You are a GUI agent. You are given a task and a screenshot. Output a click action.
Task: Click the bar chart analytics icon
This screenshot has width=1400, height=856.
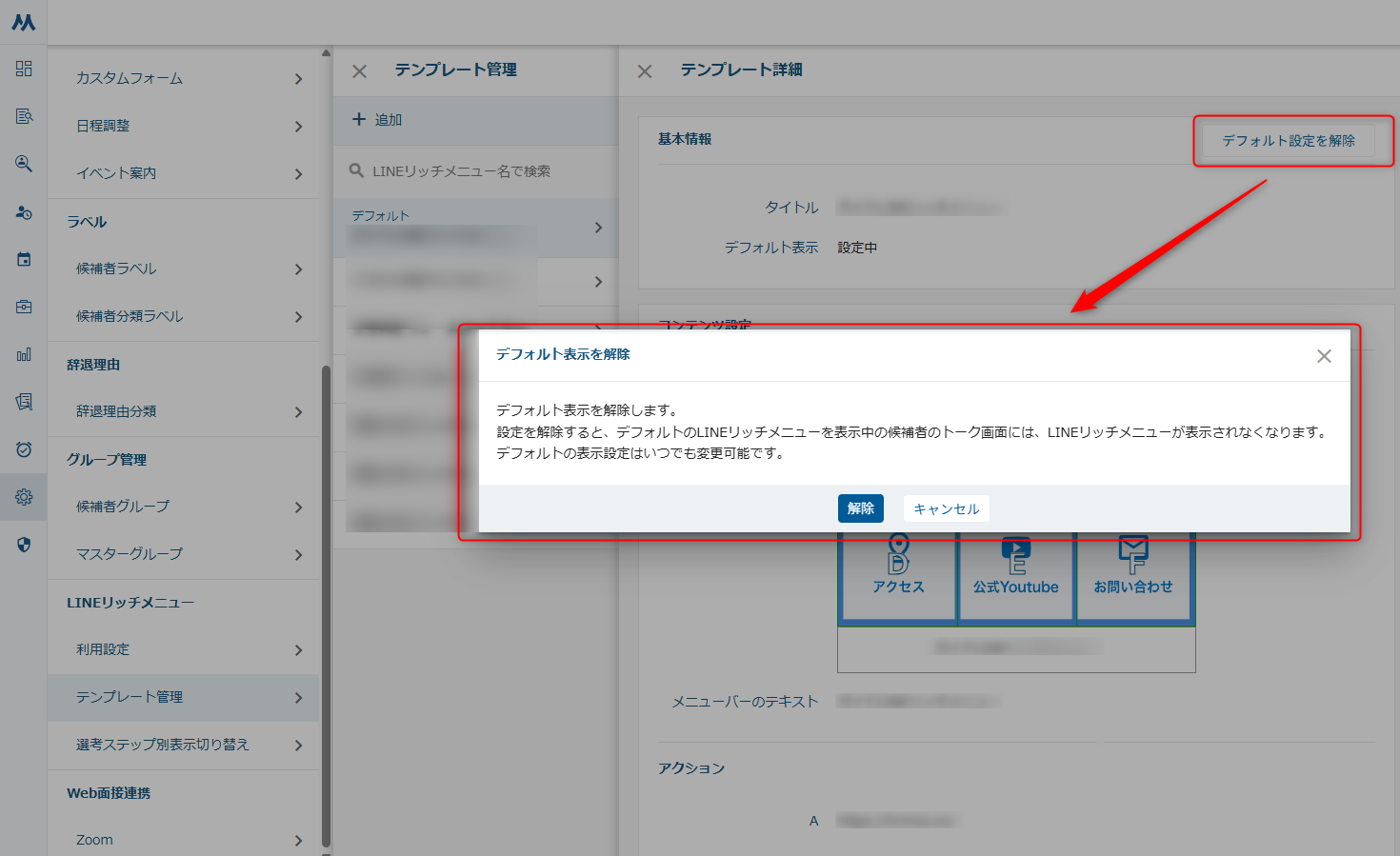pos(24,354)
